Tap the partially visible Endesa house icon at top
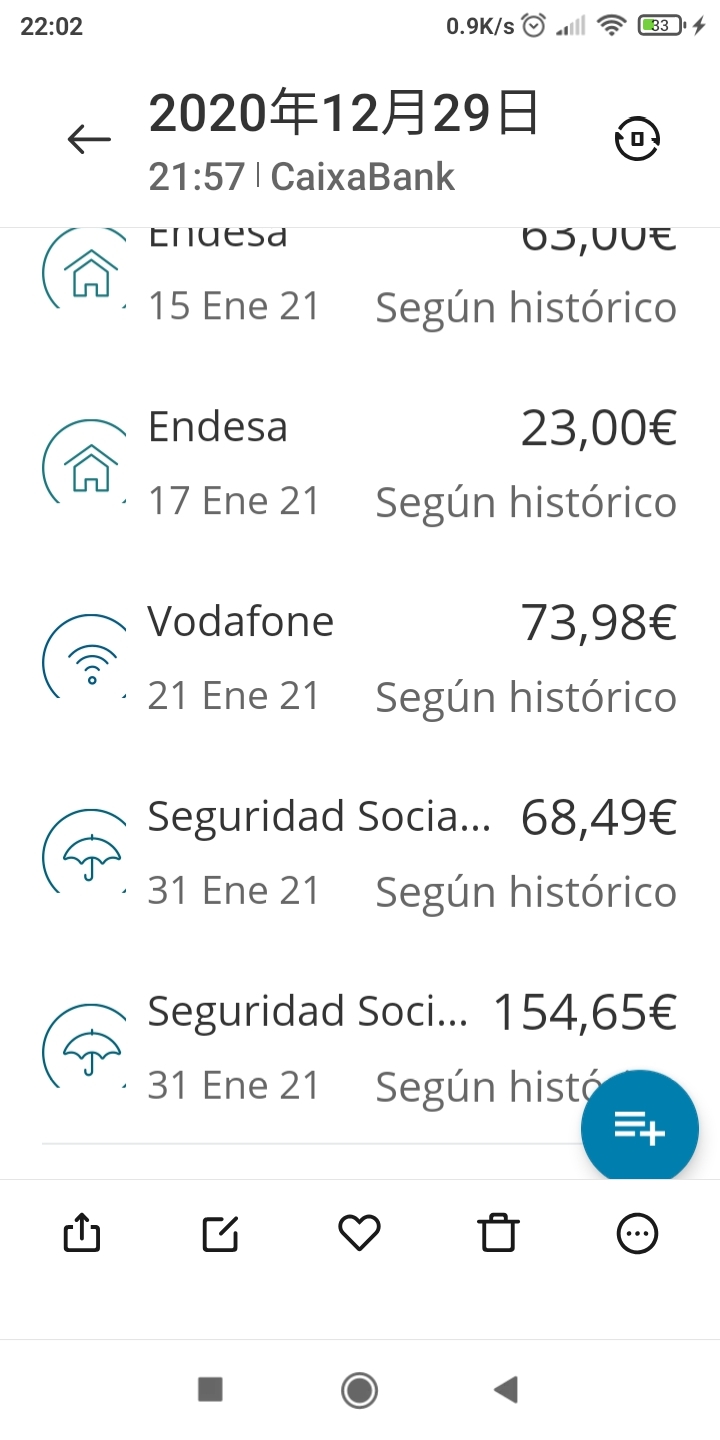The height and width of the screenshot is (1440, 720). click(x=90, y=272)
